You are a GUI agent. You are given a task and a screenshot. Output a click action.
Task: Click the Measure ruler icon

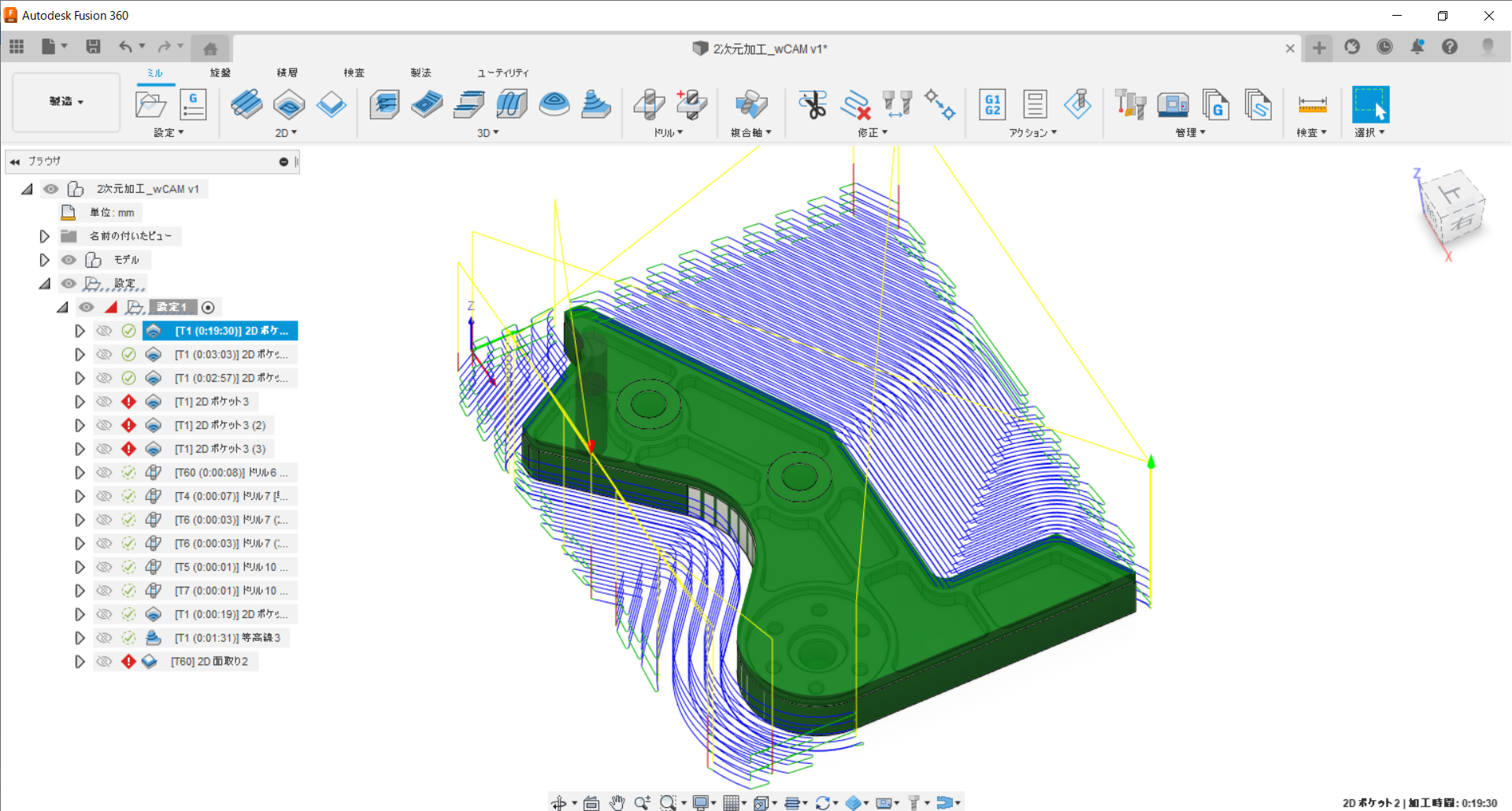point(1312,104)
